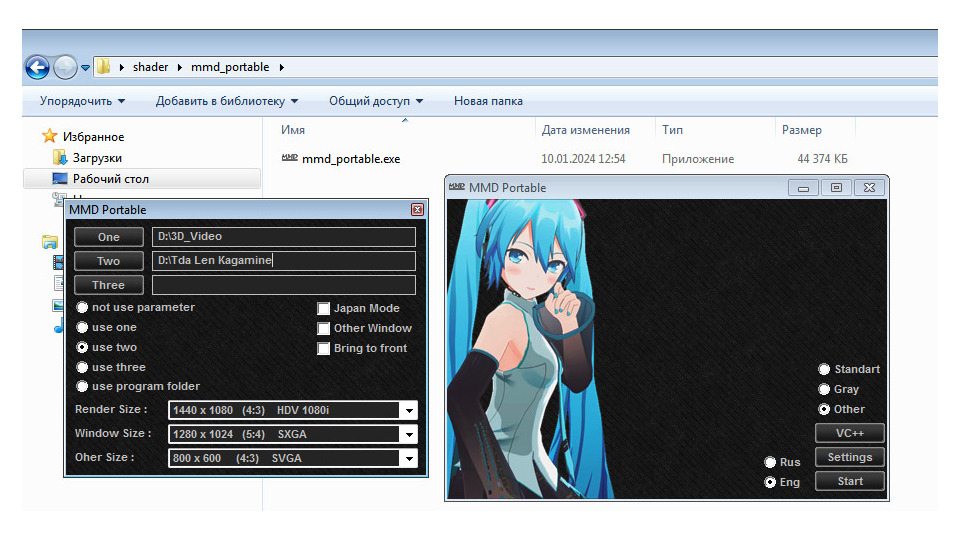Click the 1280 x 1024 Window Size value
This screenshot has height=540, width=960.
284,434
